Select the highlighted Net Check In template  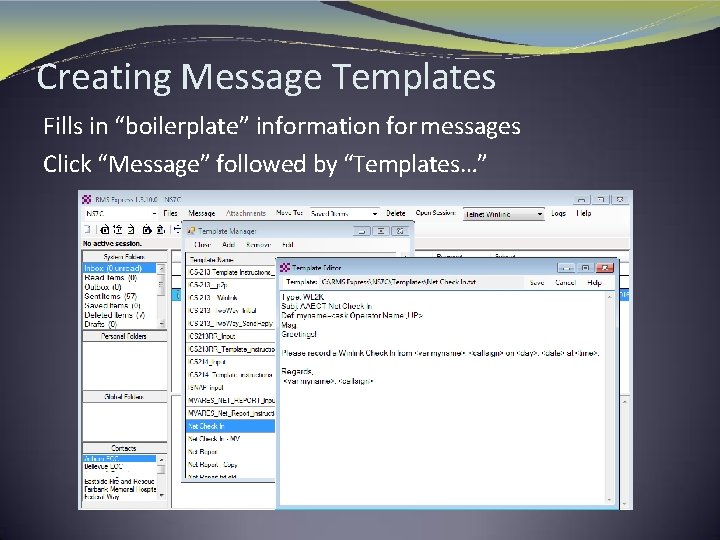pyautogui.click(x=231, y=426)
